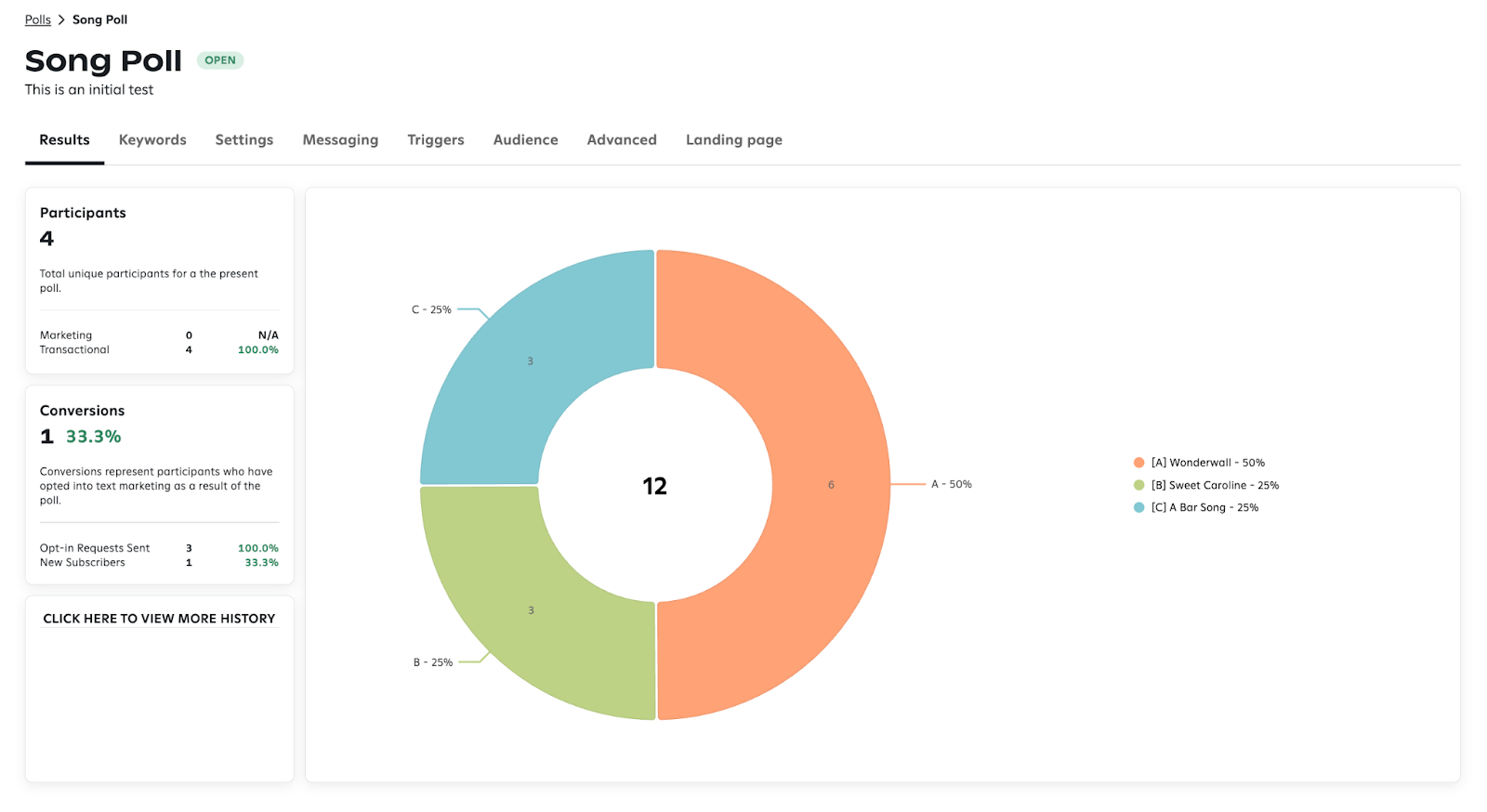Viewport: 1487px width, 812px height.
Task: Click here to view more history
Action: coord(159,619)
